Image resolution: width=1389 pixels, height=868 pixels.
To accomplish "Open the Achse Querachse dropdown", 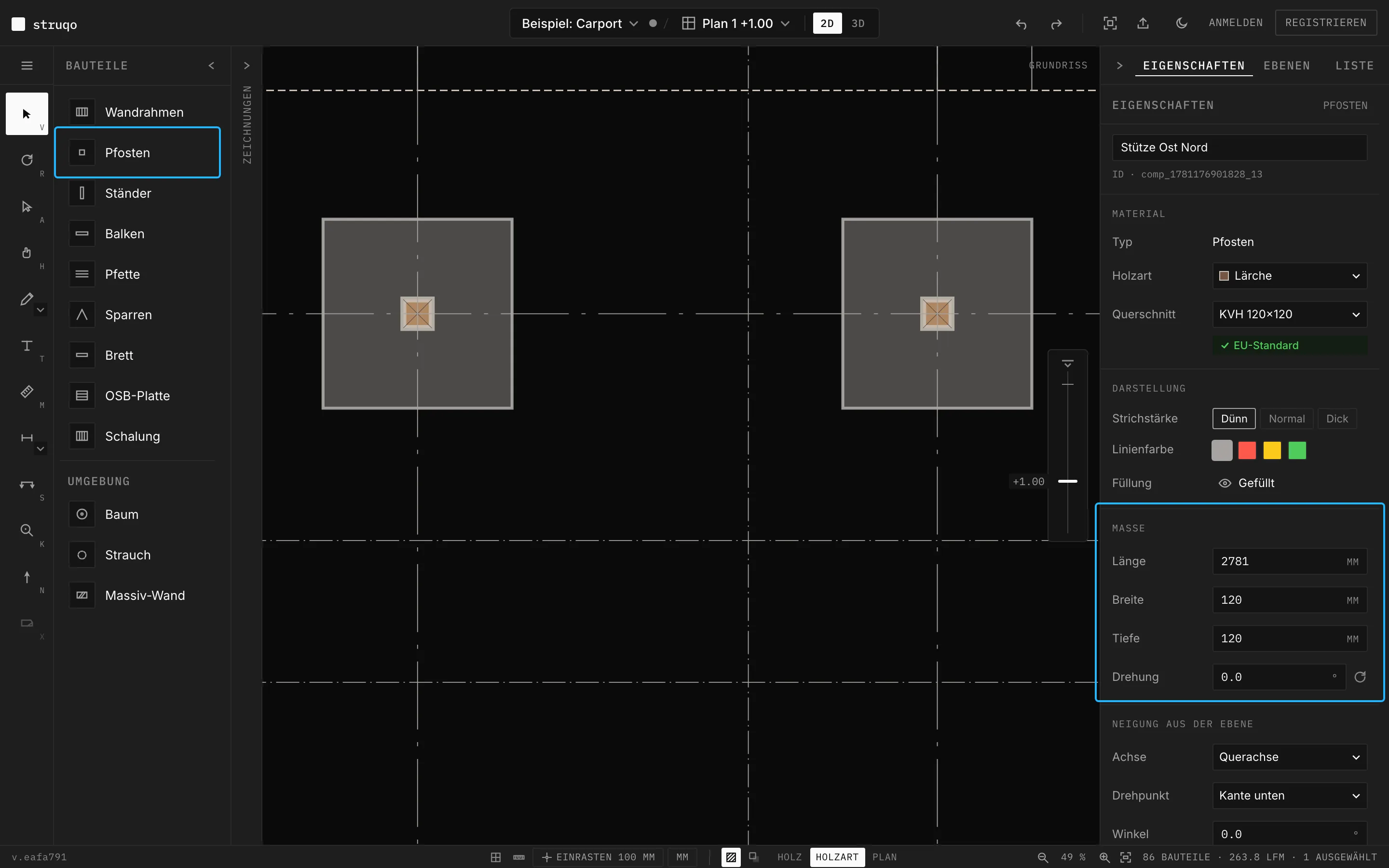I will tap(1289, 757).
